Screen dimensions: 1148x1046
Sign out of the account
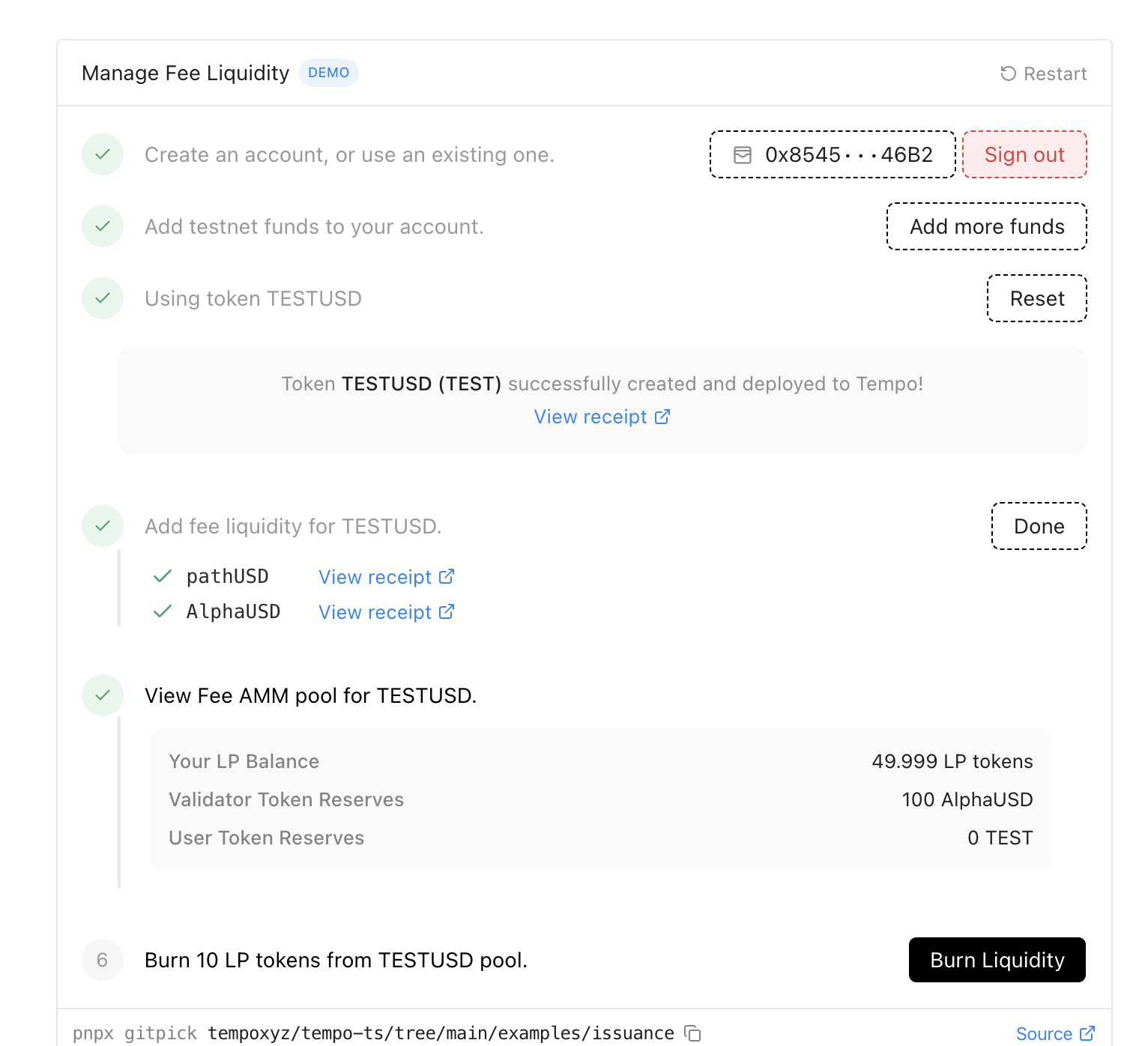pyautogui.click(x=1024, y=154)
